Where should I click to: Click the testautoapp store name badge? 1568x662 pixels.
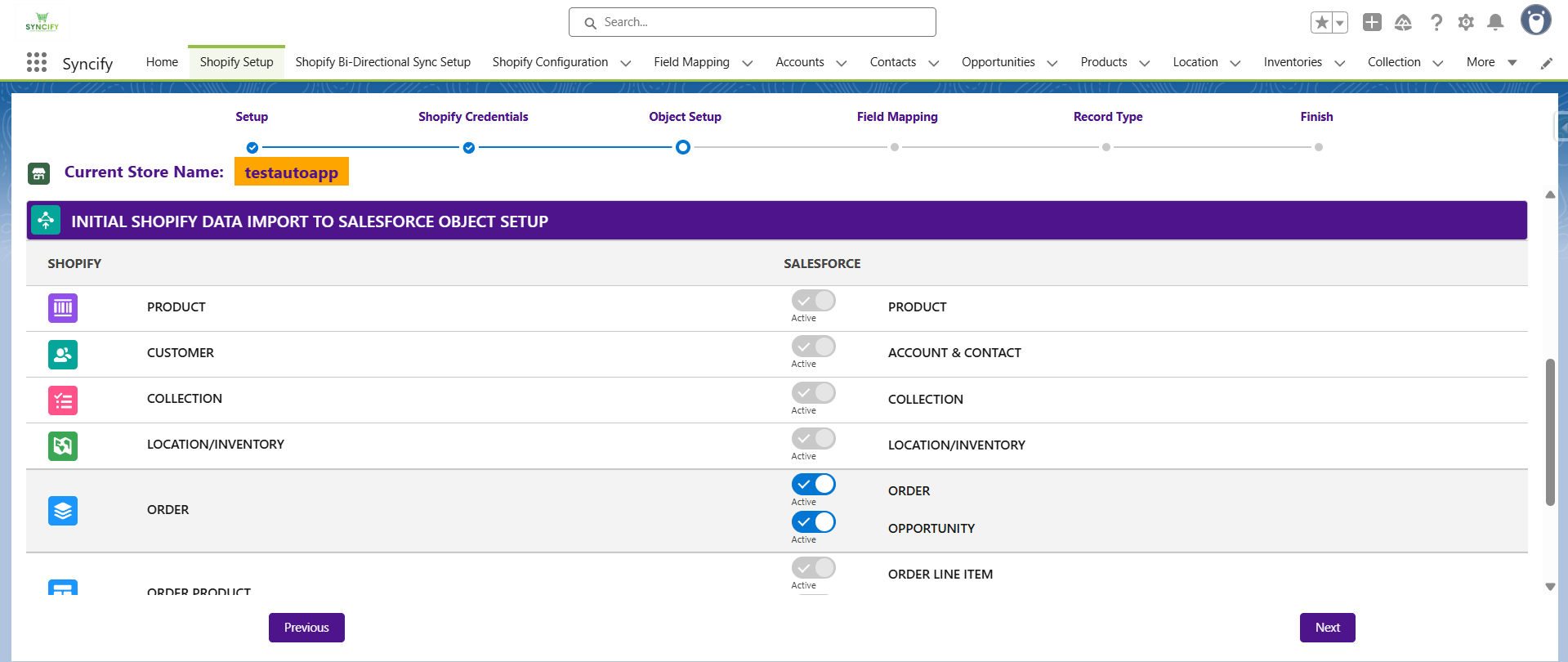292,172
